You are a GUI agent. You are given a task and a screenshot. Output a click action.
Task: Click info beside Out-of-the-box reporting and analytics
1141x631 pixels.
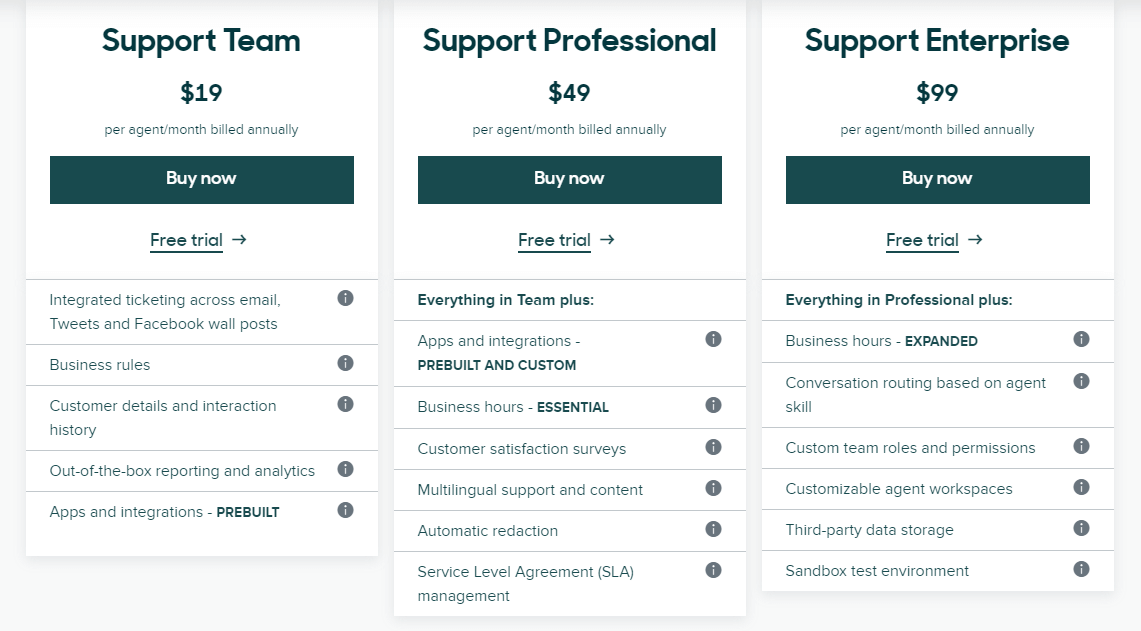click(x=345, y=470)
